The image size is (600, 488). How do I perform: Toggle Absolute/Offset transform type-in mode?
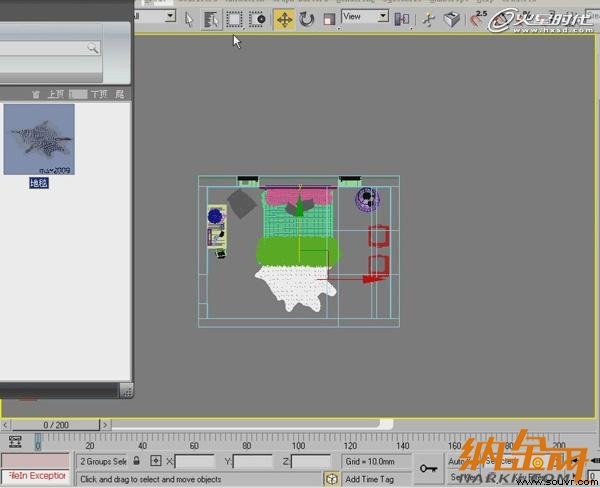[155, 461]
